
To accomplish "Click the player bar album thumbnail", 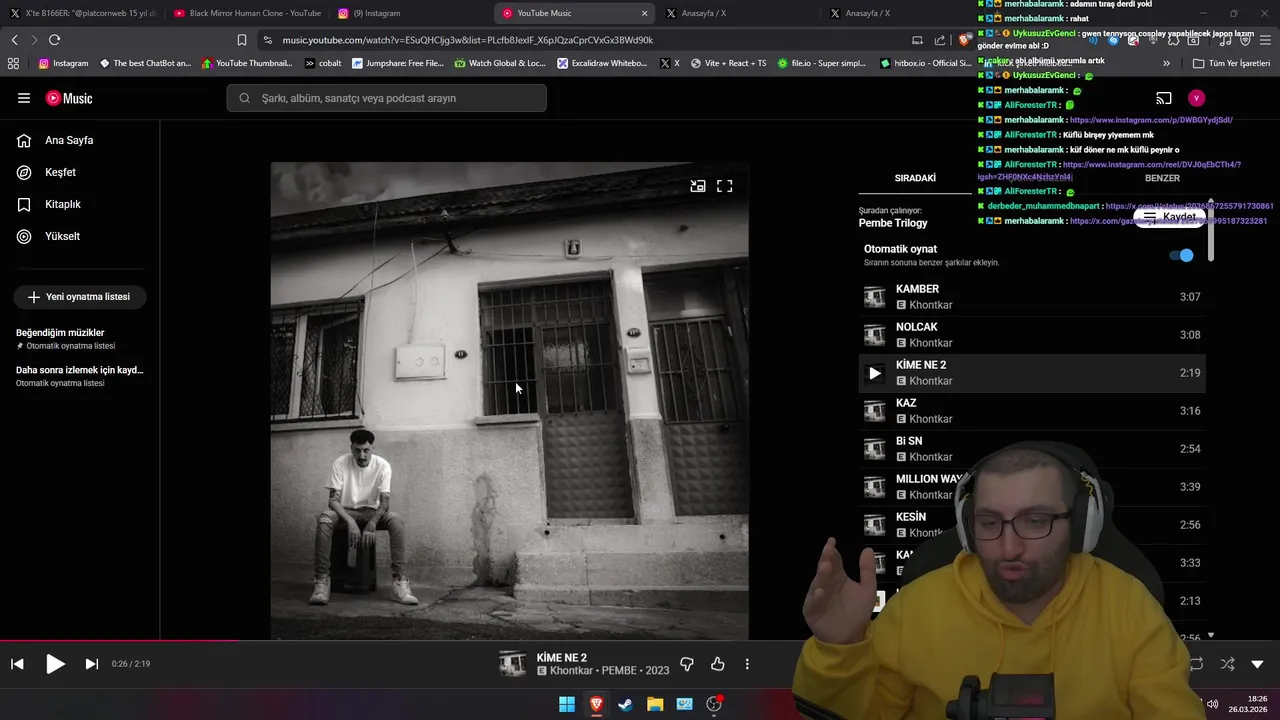I will tap(512, 664).
